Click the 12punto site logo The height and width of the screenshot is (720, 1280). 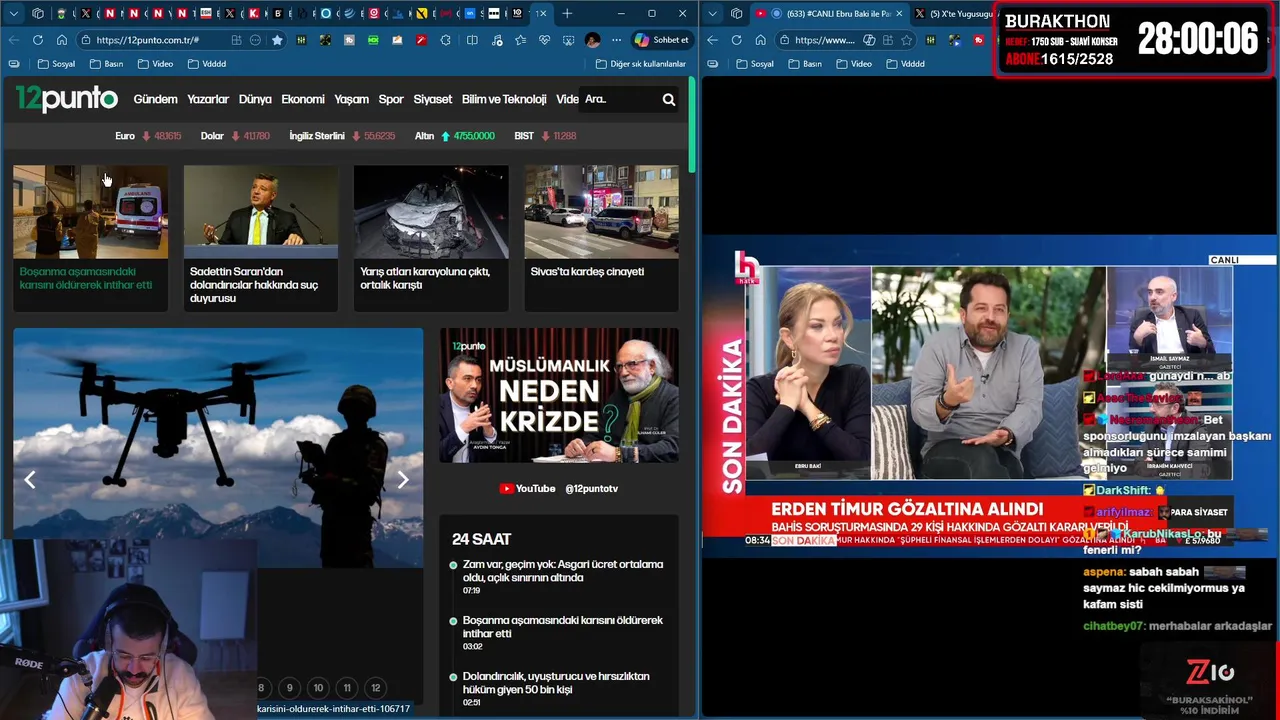(66, 99)
